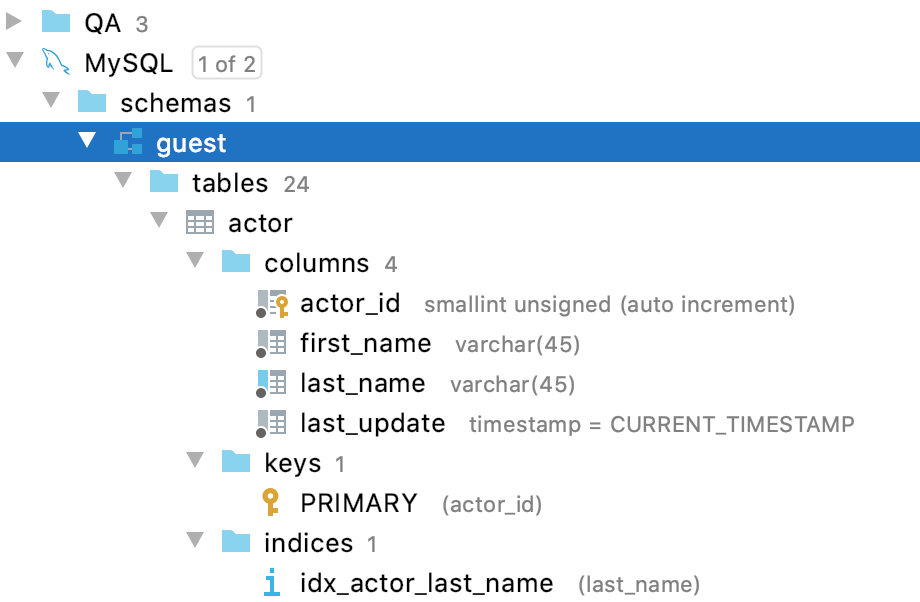Click the first_name column icon

point(272,344)
